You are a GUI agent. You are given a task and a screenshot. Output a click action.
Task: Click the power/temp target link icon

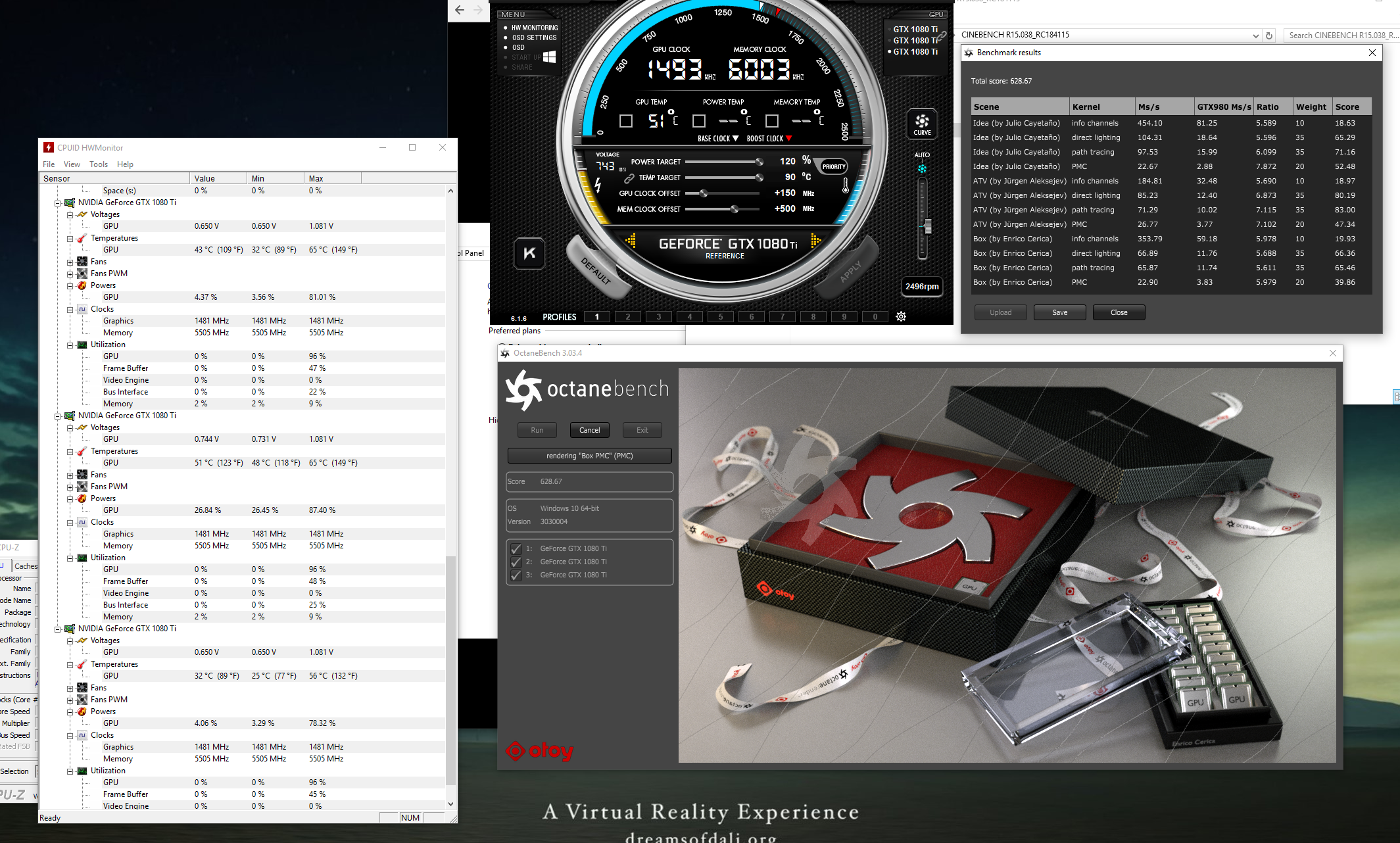(629, 178)
